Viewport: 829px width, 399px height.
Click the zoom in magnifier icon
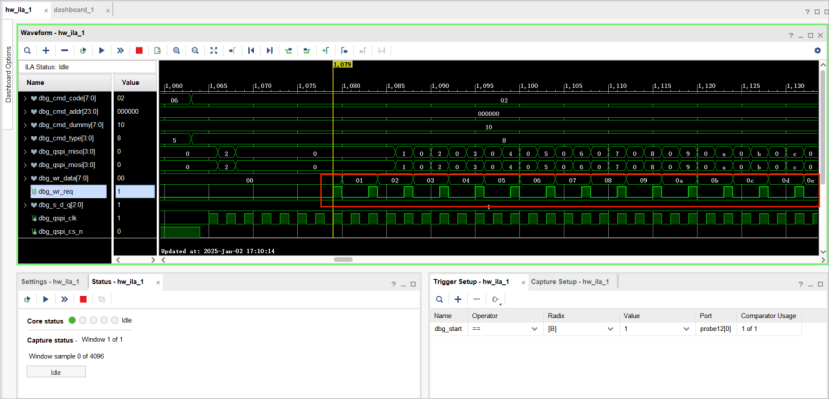(176, 50)
